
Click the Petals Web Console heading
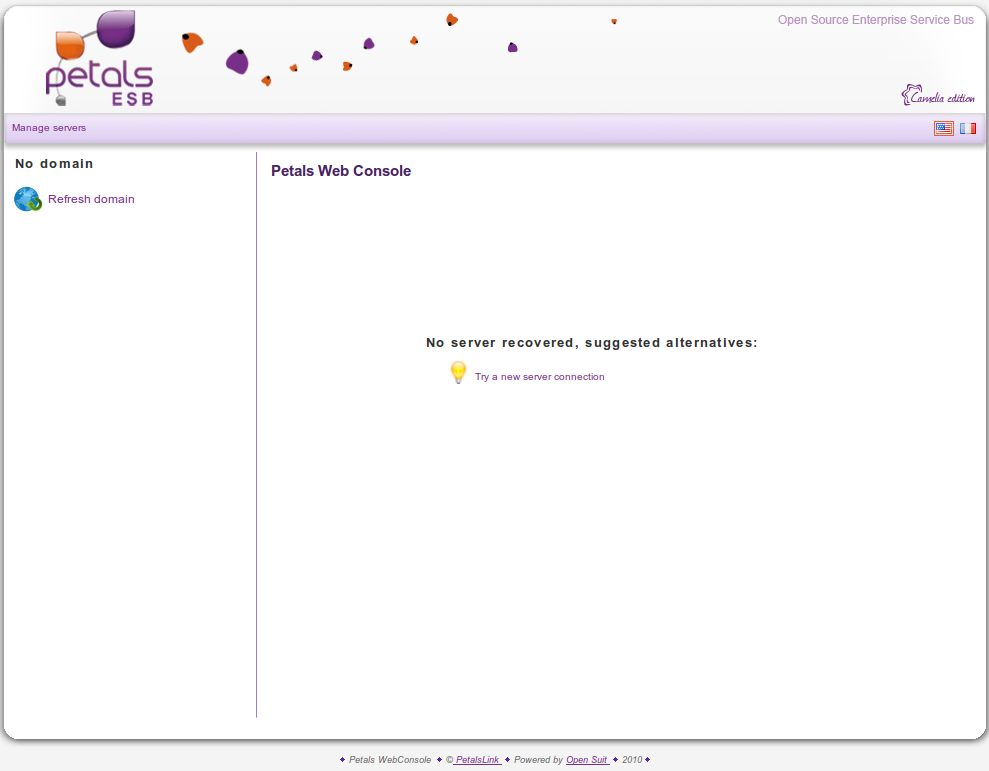click(341, 171)
